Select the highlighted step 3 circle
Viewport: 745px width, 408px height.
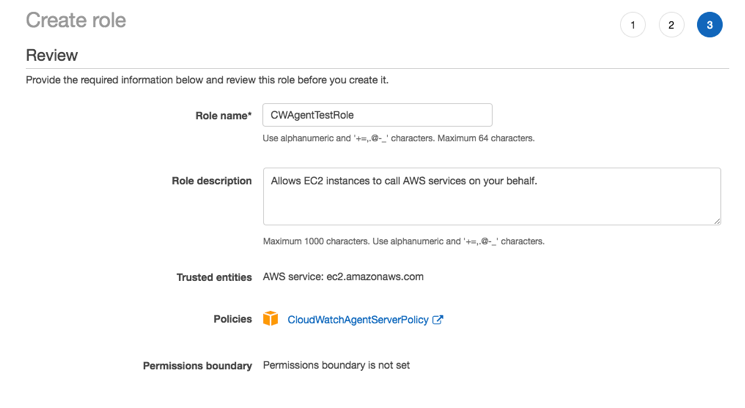tap(709, 25)
